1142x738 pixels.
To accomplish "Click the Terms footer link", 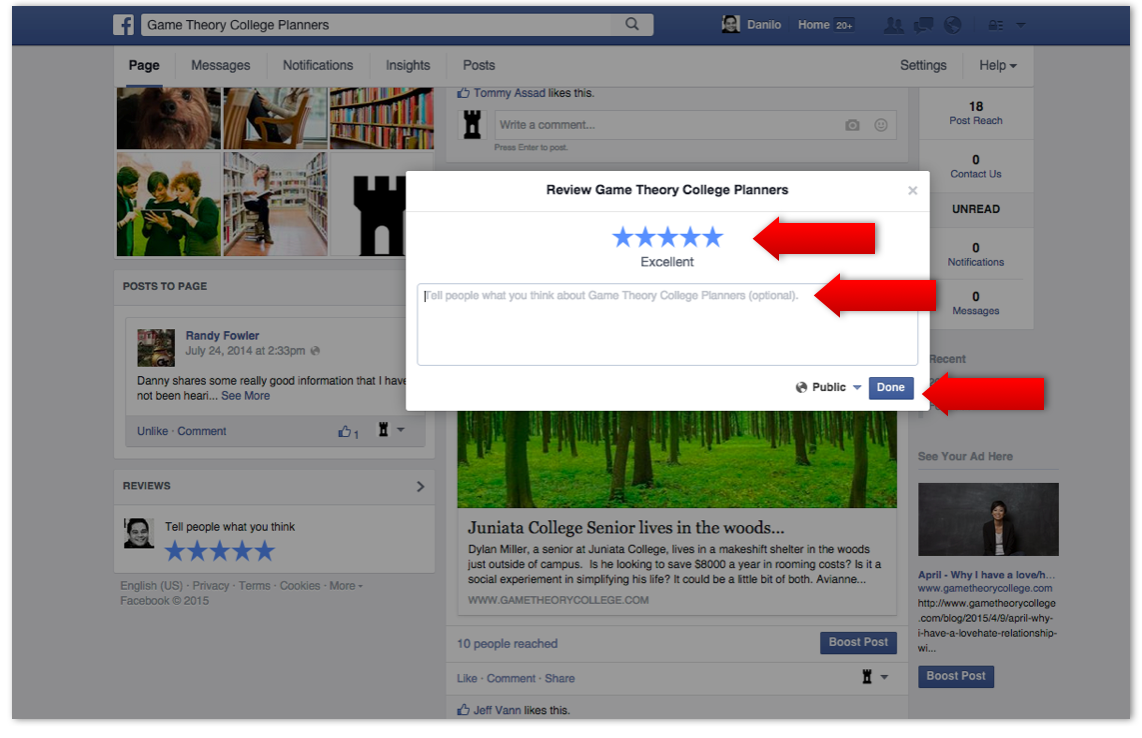I will click(254, 586).
